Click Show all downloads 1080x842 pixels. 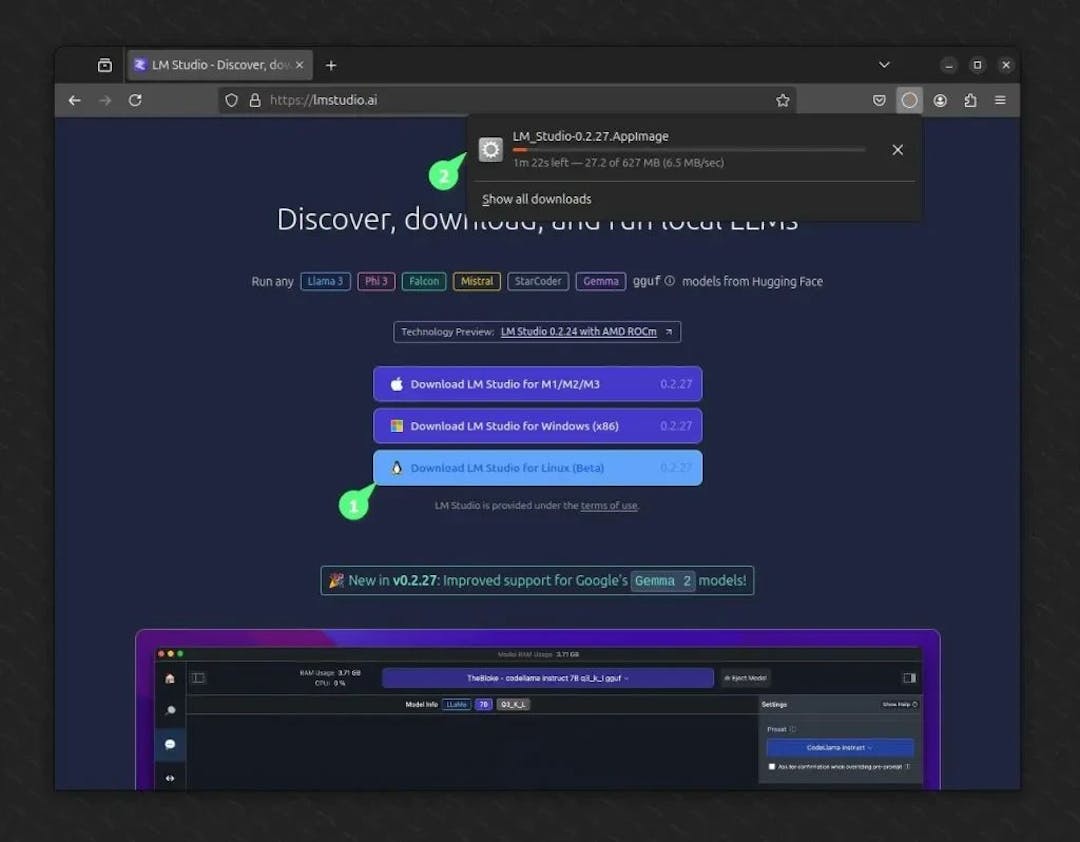[x=537, y=199]
